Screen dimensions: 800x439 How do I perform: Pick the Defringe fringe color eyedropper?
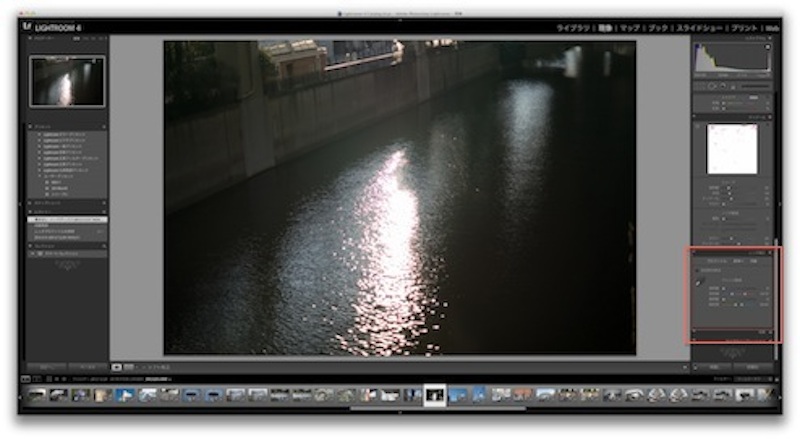pos(700,281)
